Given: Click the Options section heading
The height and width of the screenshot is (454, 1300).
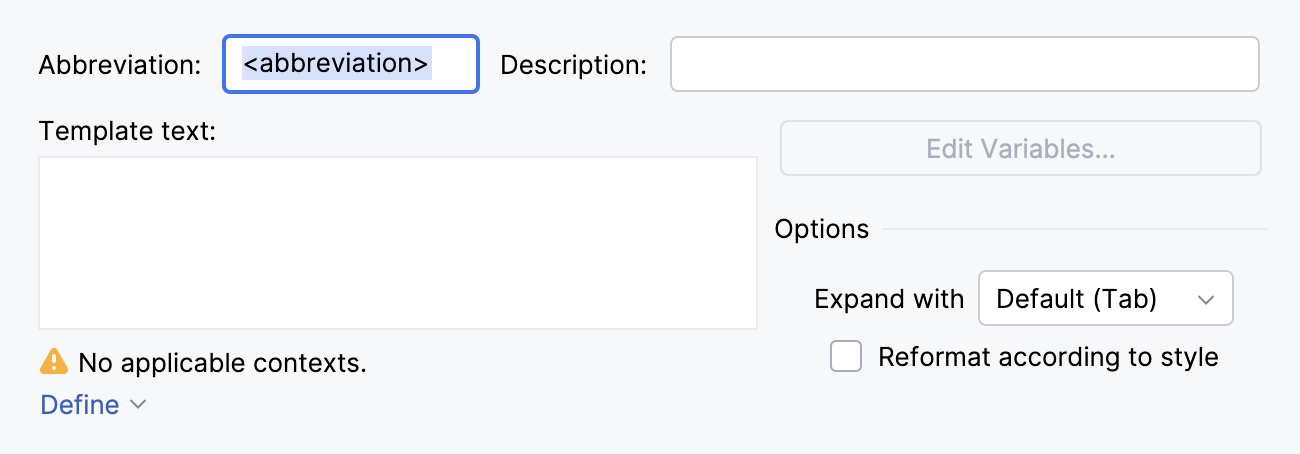Looking at the screenshot, I should tap(821, 229).
